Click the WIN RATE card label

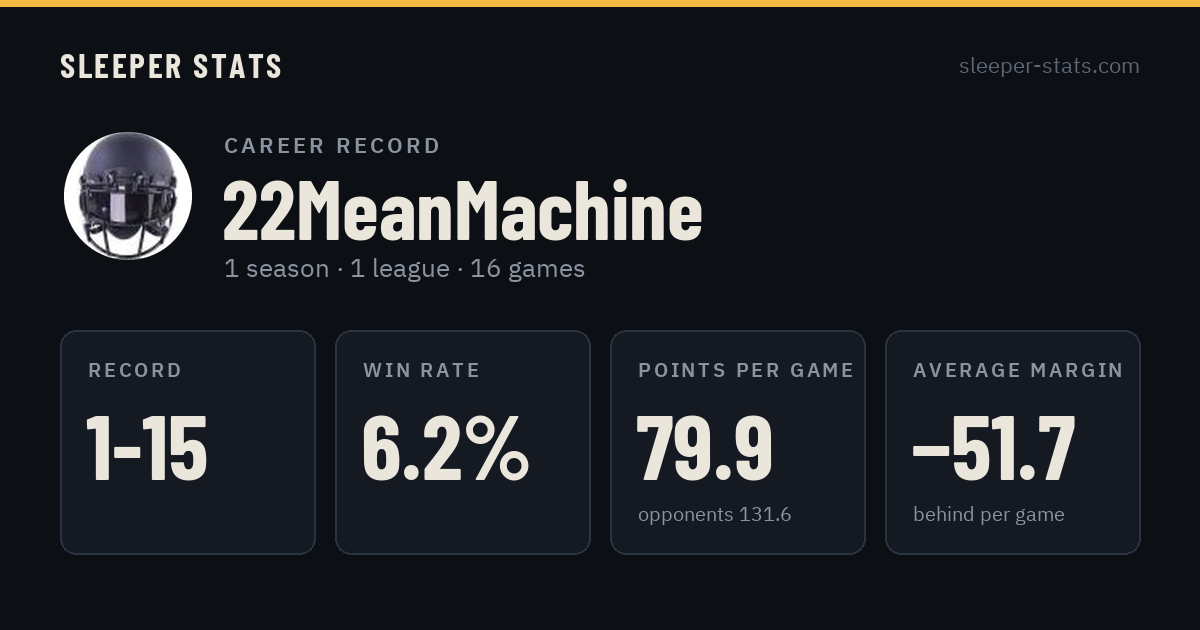click(x=422, y=371)
